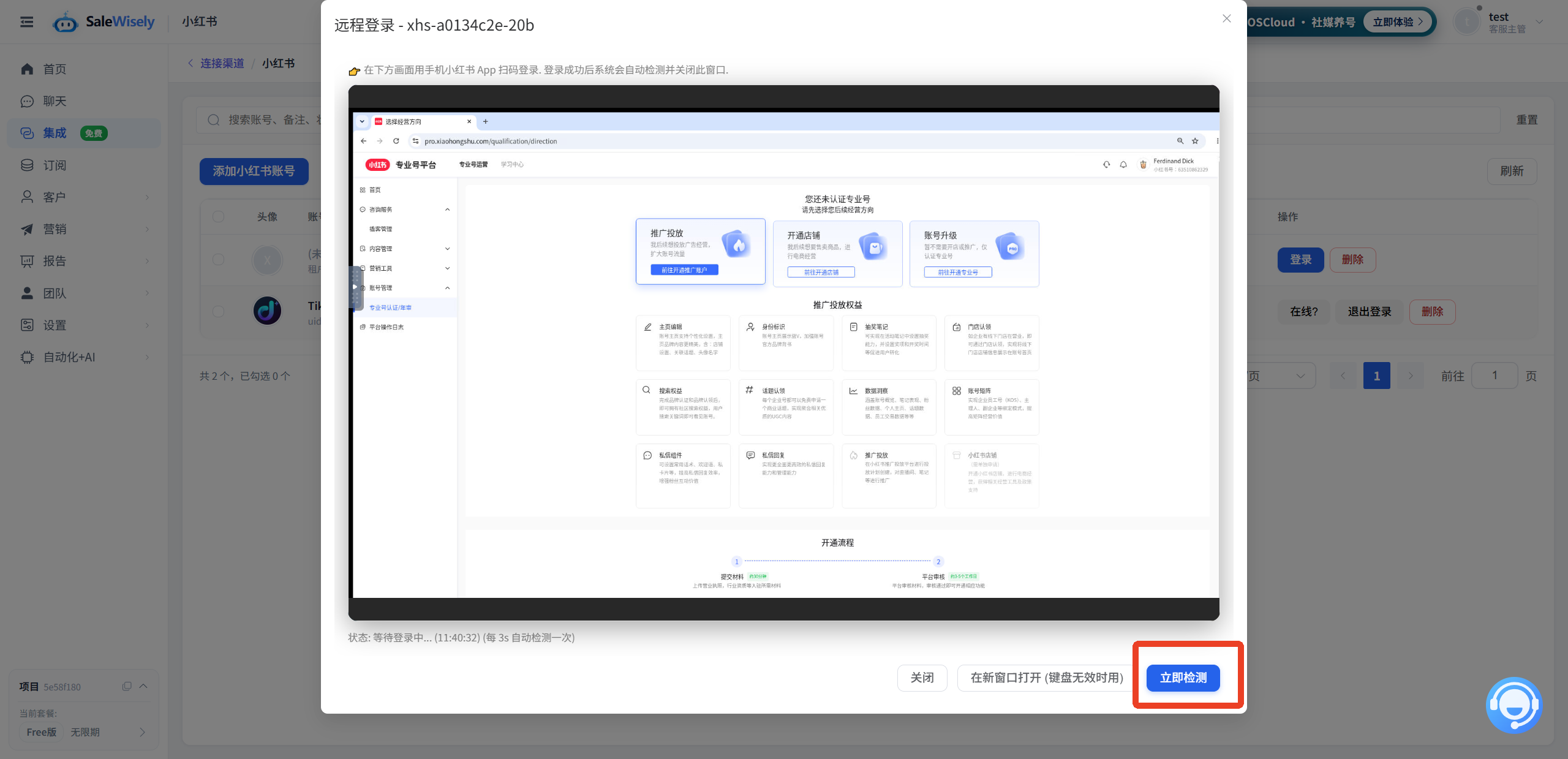Click the remote browser address bar URL
The width and height of the screenshot is (1568, 759).
coord(491,141)
